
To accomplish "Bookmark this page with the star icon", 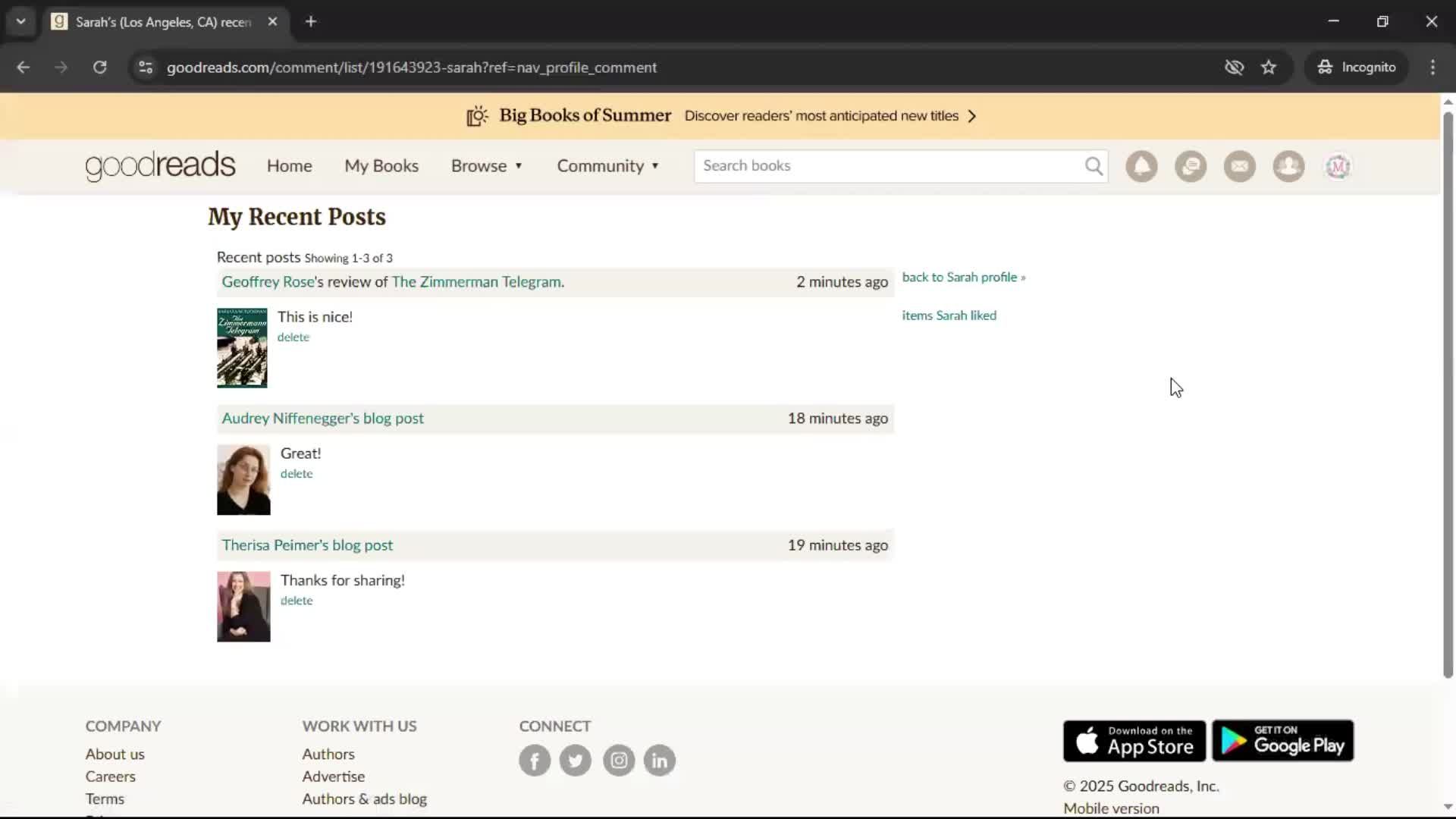I will pyautogui.click(x=1269, y=67).
